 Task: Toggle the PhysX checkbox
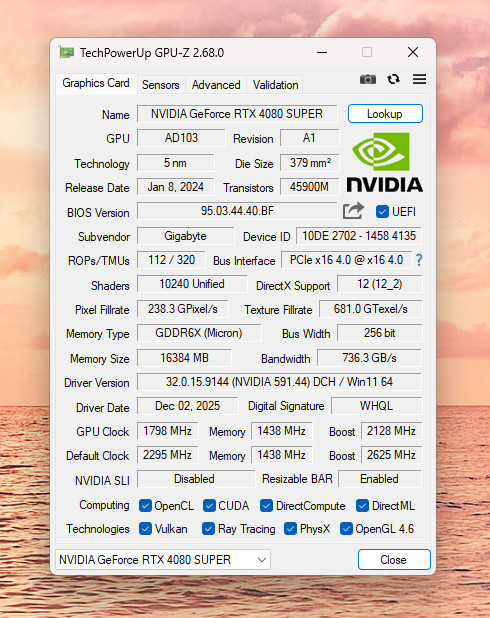tap(290, 529)
